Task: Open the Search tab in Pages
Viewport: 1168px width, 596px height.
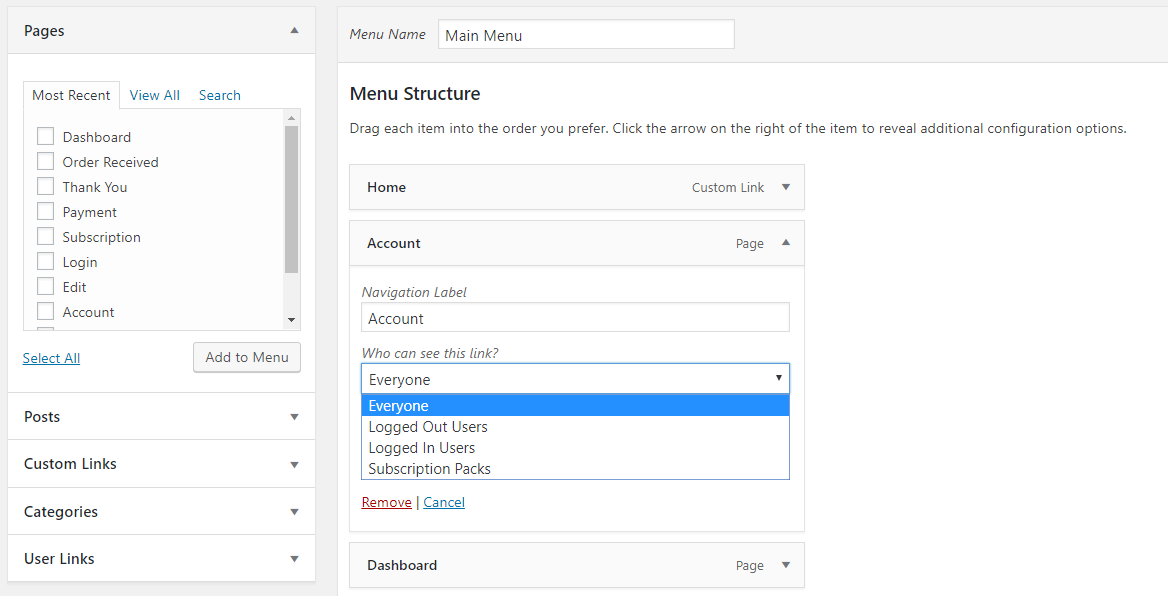Action: tap(220, 95)
